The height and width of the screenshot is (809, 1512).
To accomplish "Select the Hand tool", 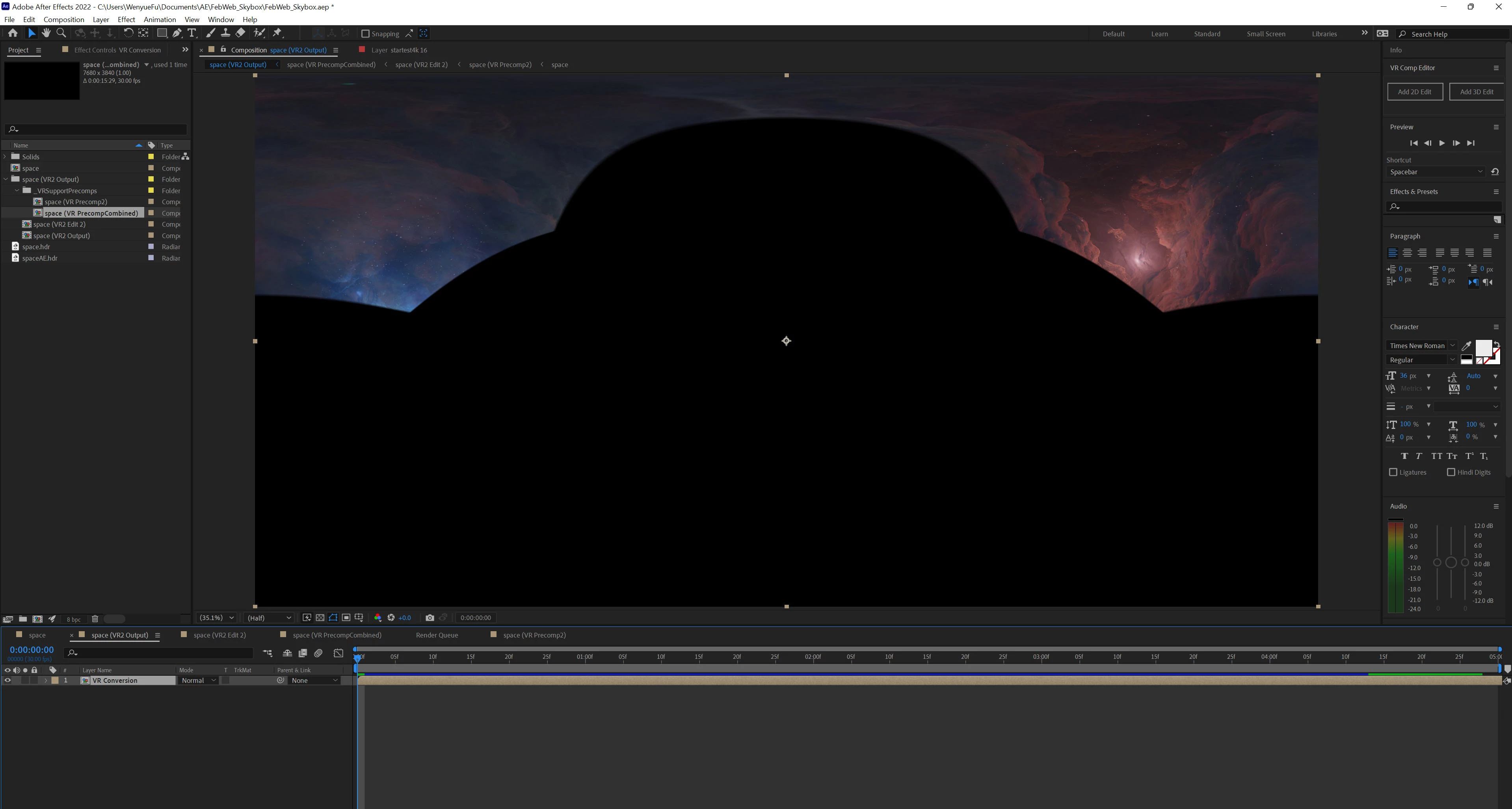I will [x=46, y=34].
